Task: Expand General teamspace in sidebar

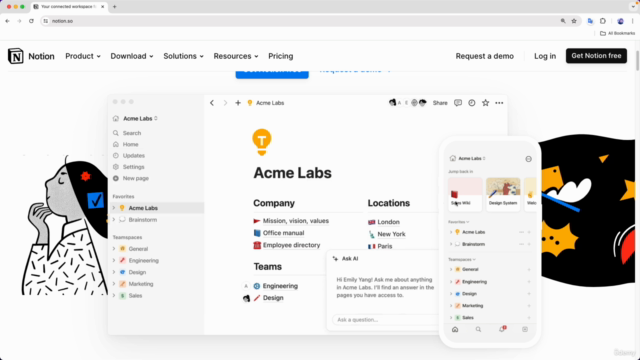Action: click(x=114, y=249)
